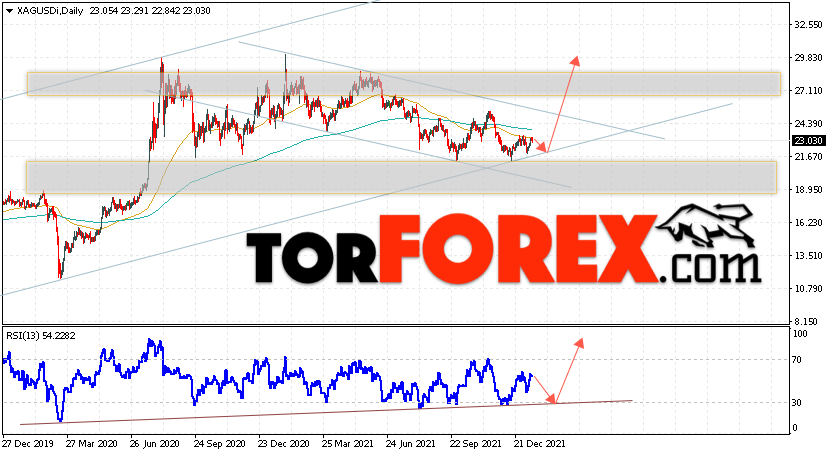This screenshot has width=830, height=455.
Task: Click the 27 Mar 2020 date label
Action: 92,443
